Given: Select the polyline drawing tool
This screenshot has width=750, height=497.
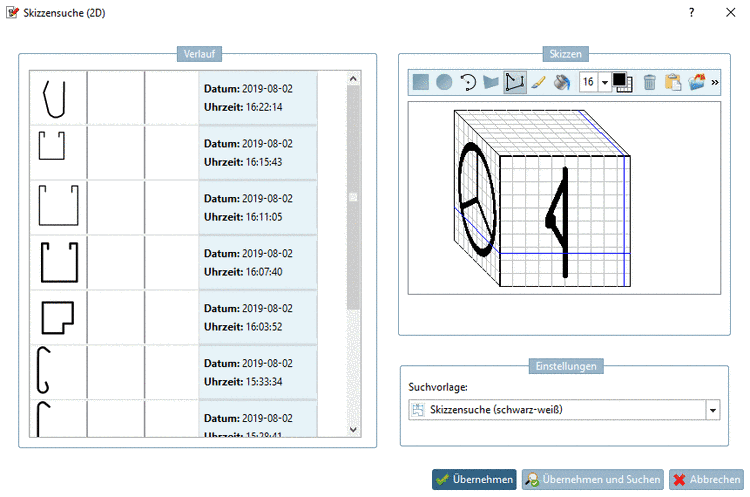Looking at the screenshot, I should [x=515, y=82].
